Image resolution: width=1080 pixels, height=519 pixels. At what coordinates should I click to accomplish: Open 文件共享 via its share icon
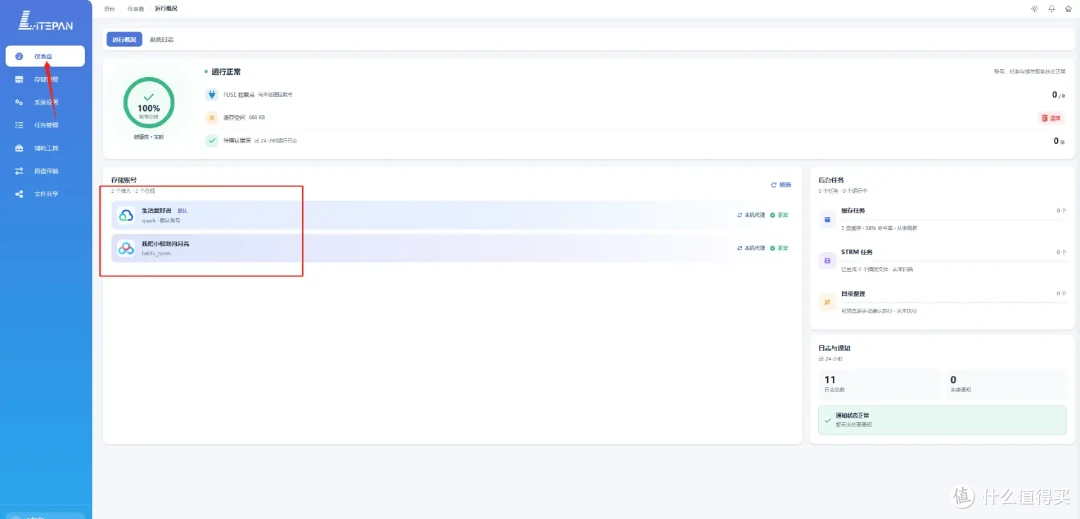click(19, 194)
